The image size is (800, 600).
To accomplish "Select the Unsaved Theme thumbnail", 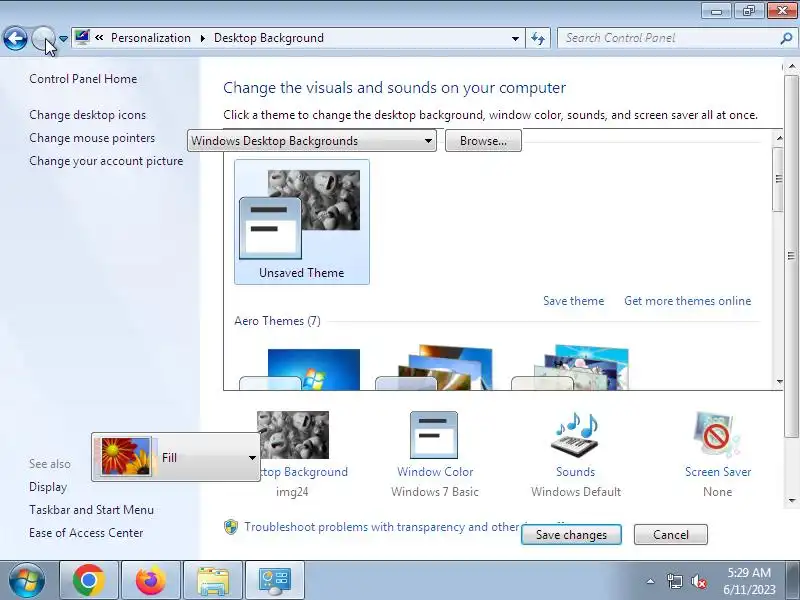I will point(302,222).
